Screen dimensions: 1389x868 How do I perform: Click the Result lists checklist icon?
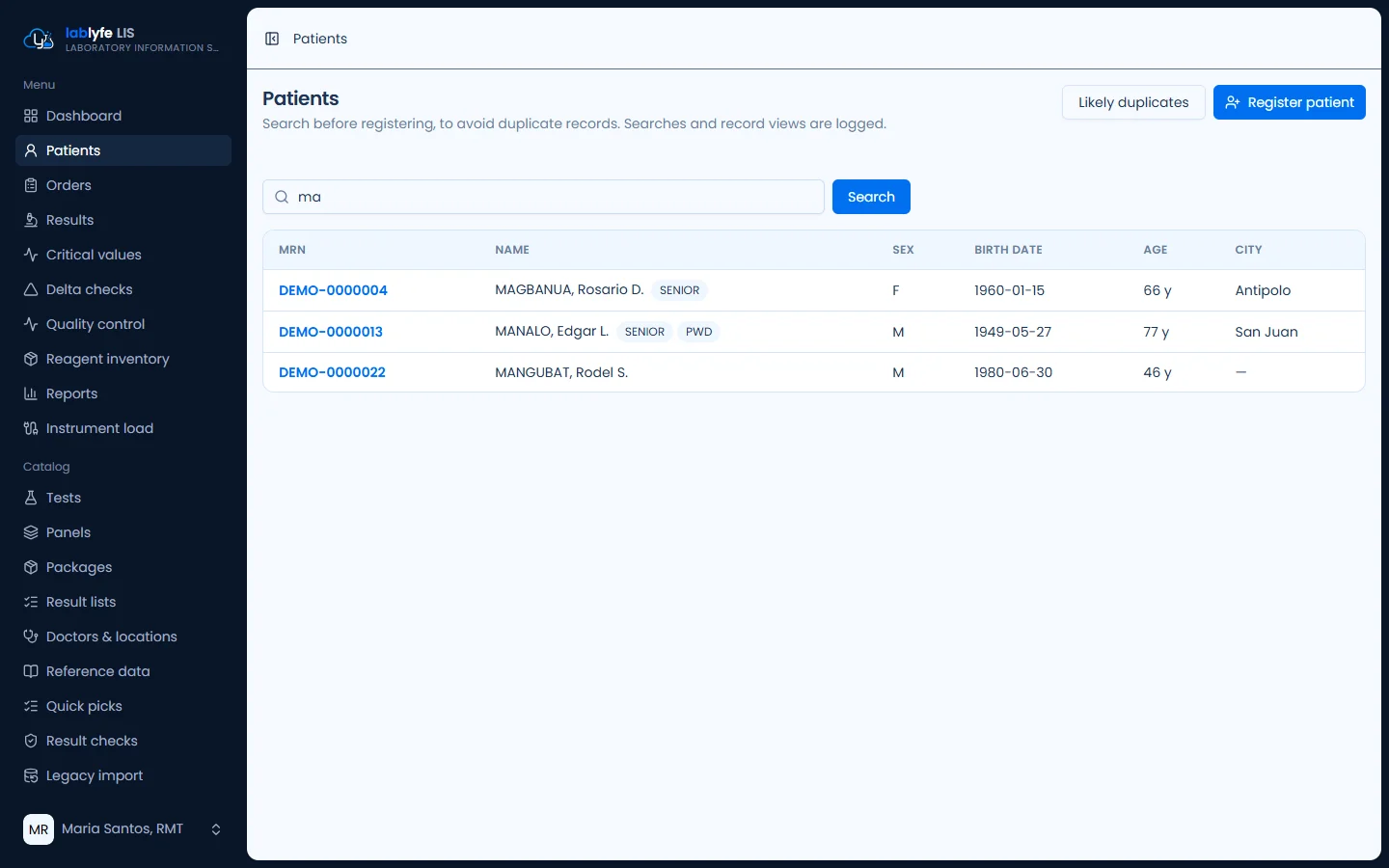[31, 602]
